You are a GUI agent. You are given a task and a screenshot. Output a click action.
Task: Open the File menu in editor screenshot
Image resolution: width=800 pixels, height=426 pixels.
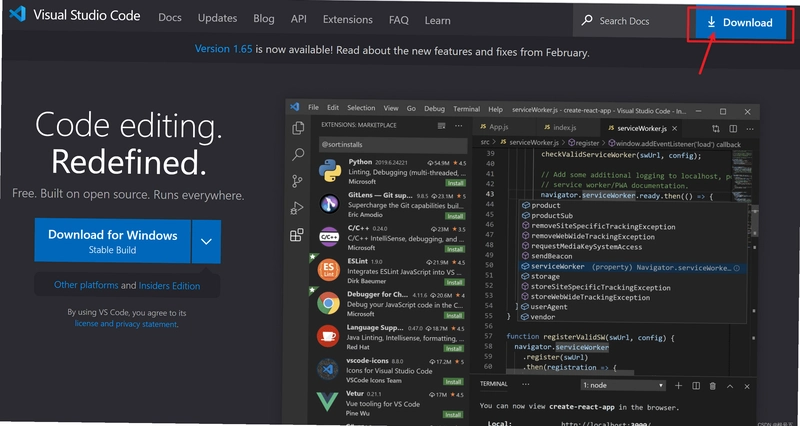coord(313,108)
